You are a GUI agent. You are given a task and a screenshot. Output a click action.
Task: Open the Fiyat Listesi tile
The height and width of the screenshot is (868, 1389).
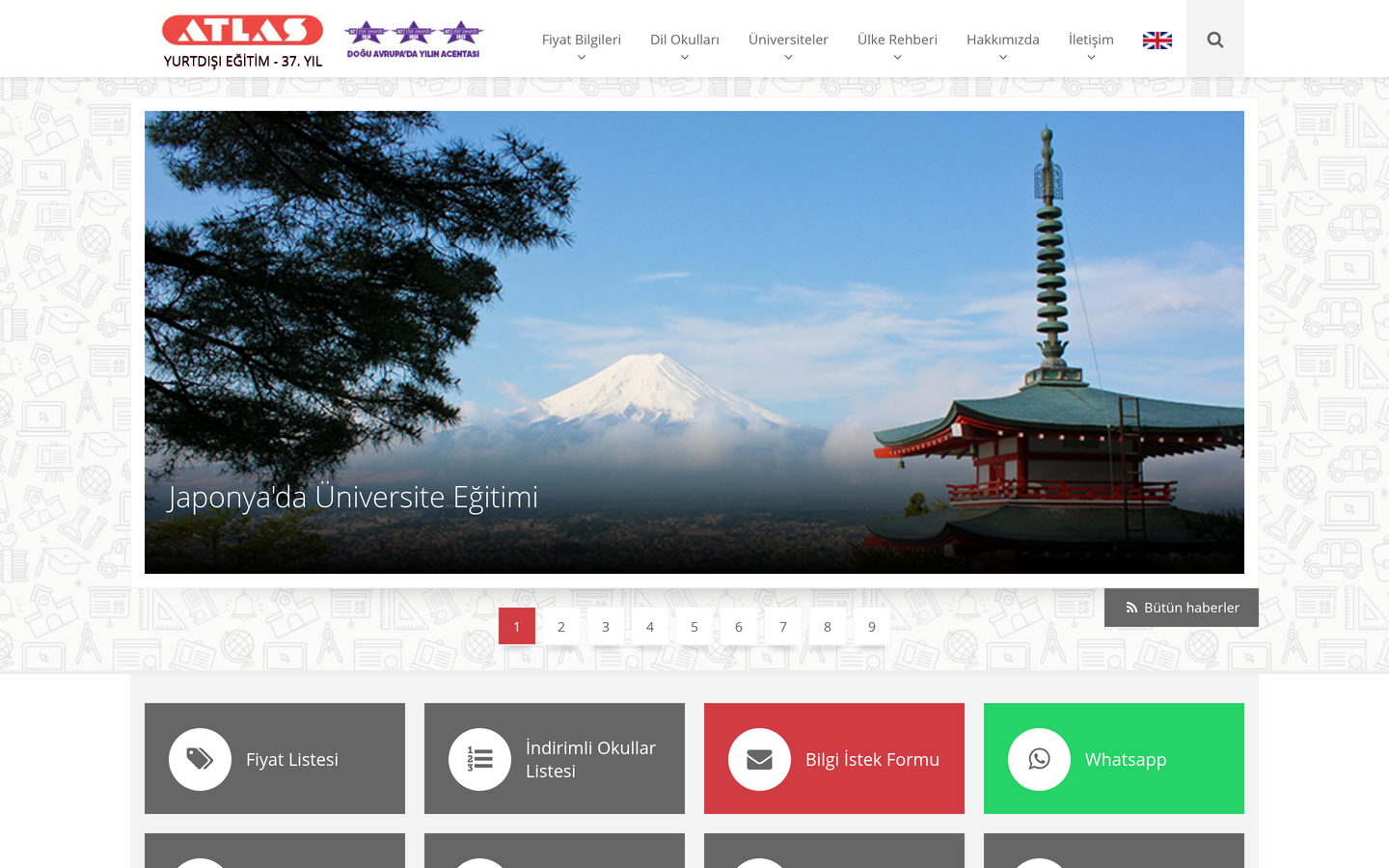tap(275, 758)
